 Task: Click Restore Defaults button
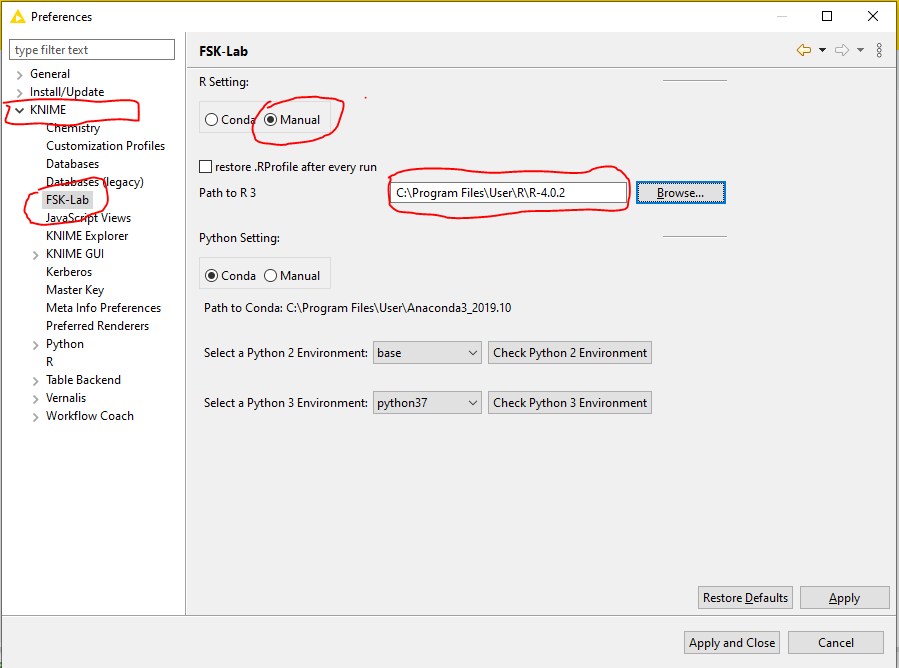pyautogui.click(x=745, y=597)
